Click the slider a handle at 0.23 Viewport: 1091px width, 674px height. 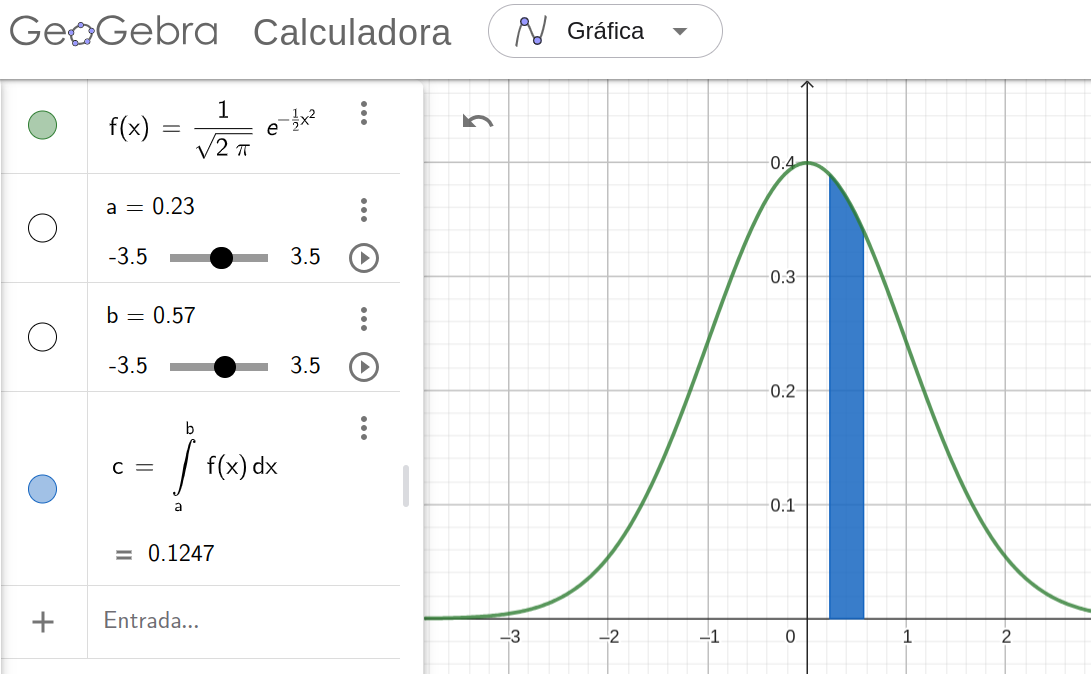click(221, 258)
